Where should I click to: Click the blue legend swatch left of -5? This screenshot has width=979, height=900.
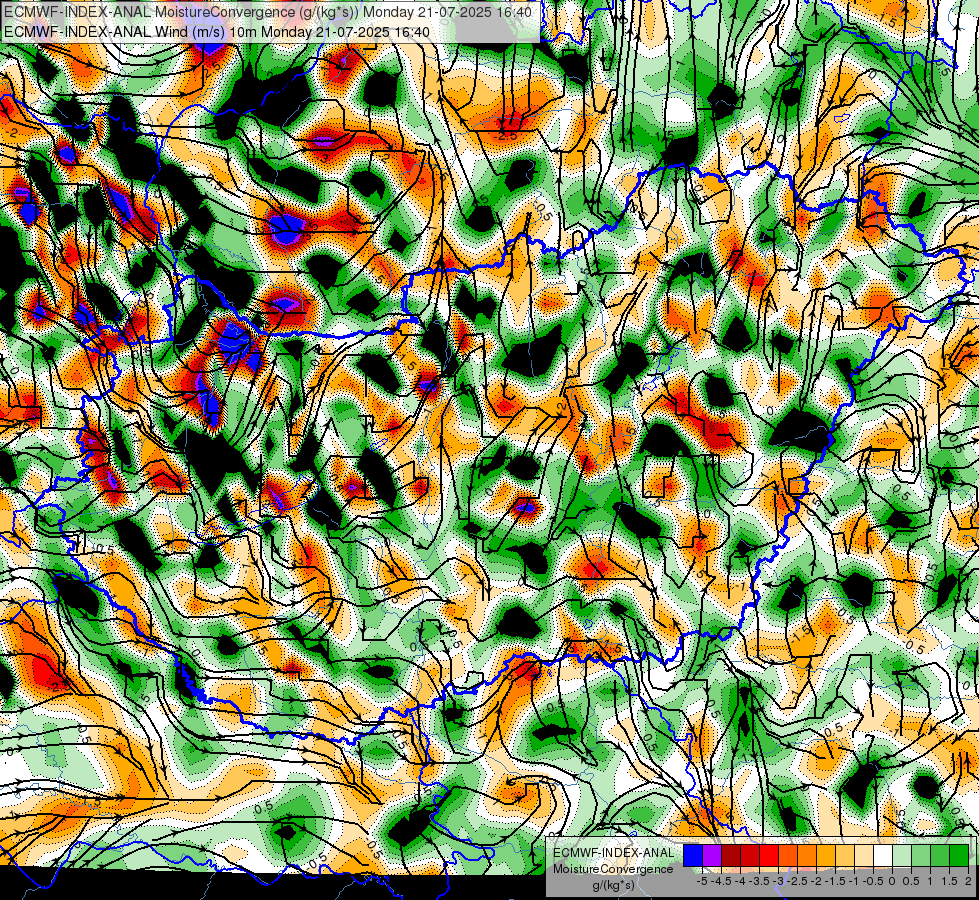(x=693, y=856)
